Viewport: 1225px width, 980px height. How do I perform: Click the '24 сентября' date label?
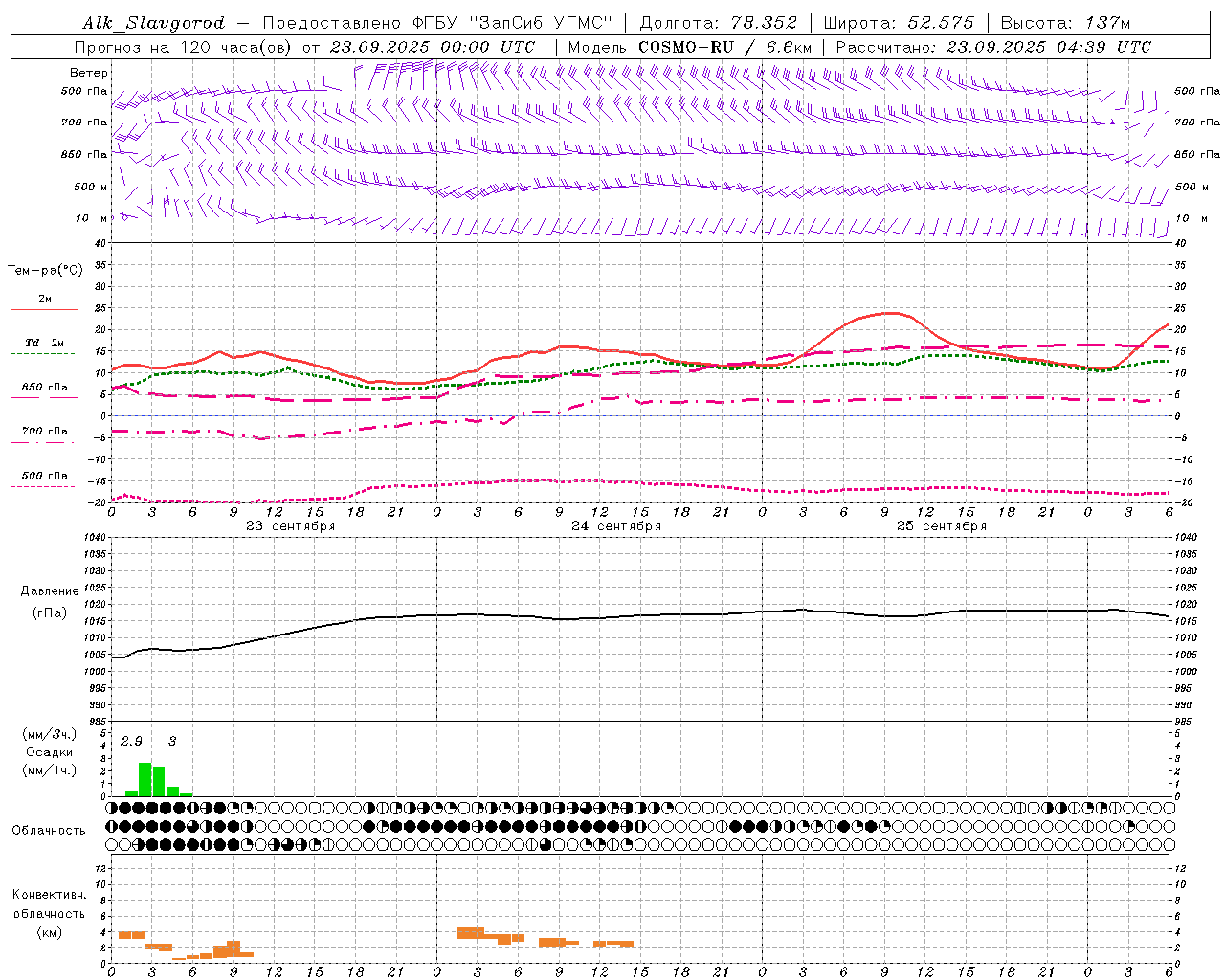click(616, 526)
